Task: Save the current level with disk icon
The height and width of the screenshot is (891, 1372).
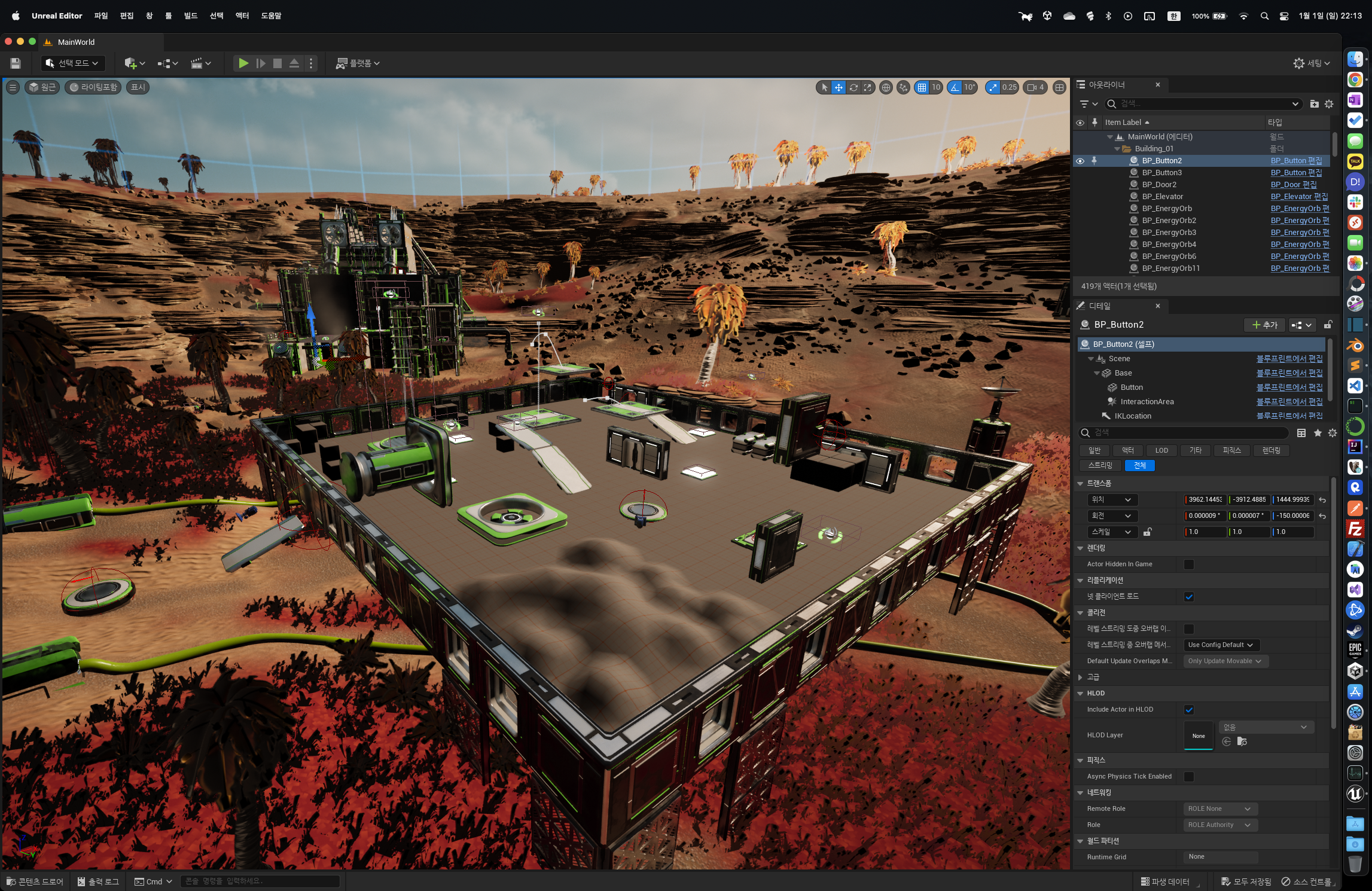Action: pyautogui.click(x=16, y=63)
